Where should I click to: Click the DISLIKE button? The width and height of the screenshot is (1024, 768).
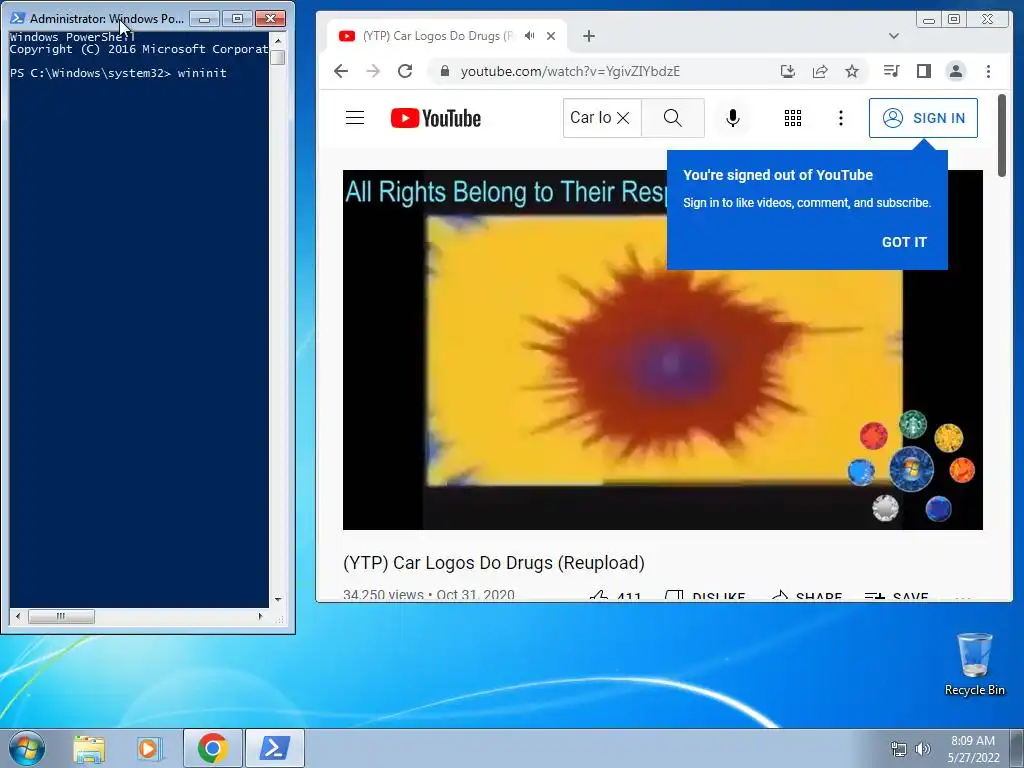pyautogui.click(x=704, y=595)
